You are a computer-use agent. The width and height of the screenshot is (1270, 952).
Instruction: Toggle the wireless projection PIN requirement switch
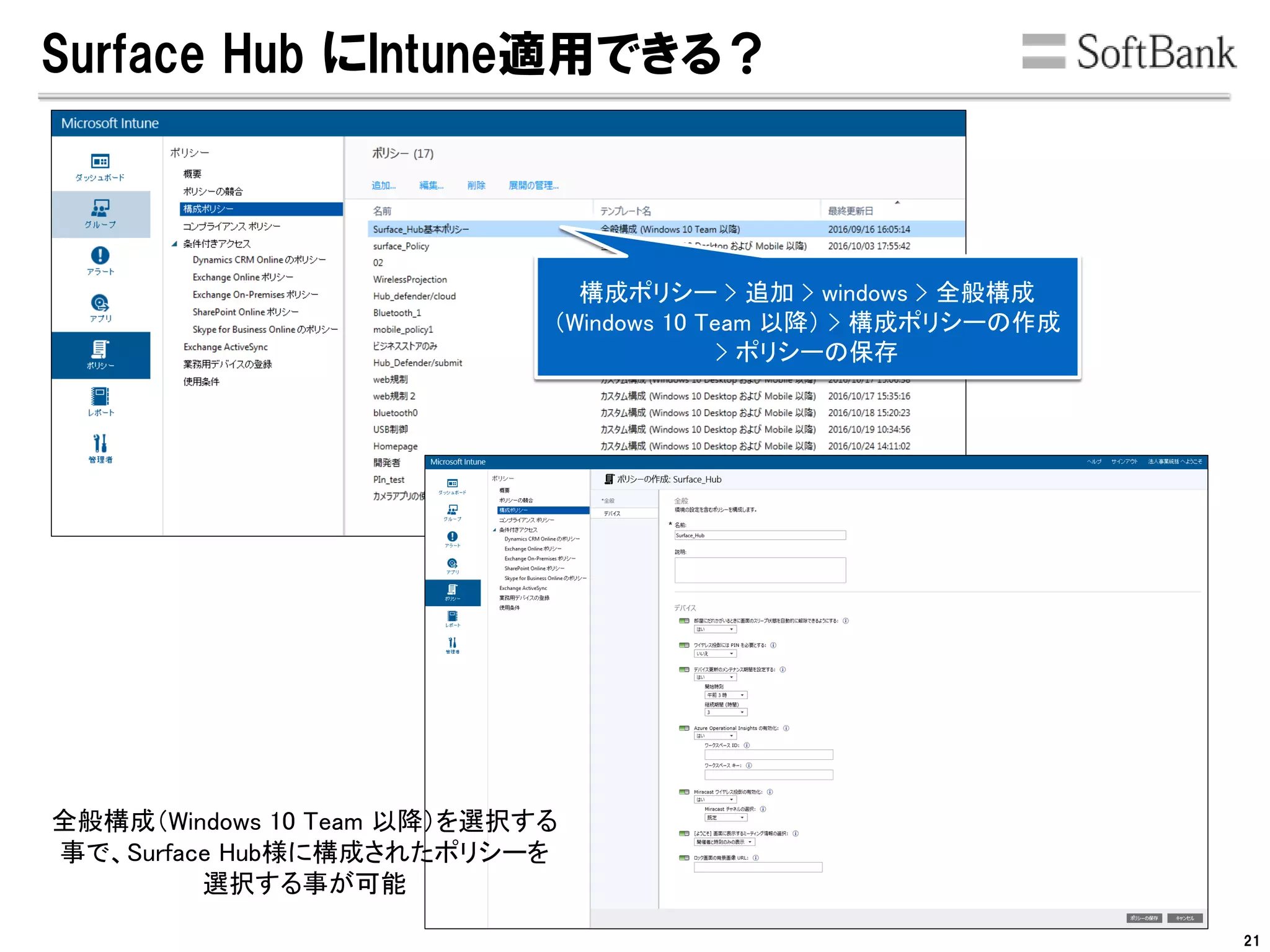pyautogui.click(x=684, y=645)
